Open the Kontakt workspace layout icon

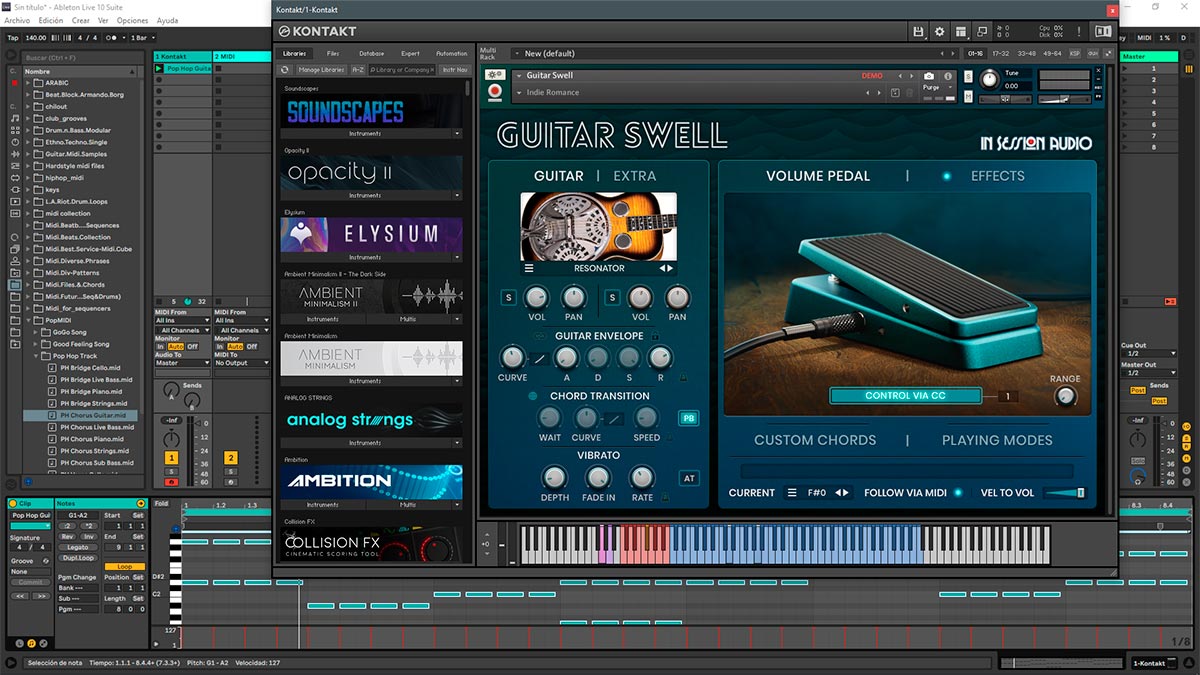(961, 32)
